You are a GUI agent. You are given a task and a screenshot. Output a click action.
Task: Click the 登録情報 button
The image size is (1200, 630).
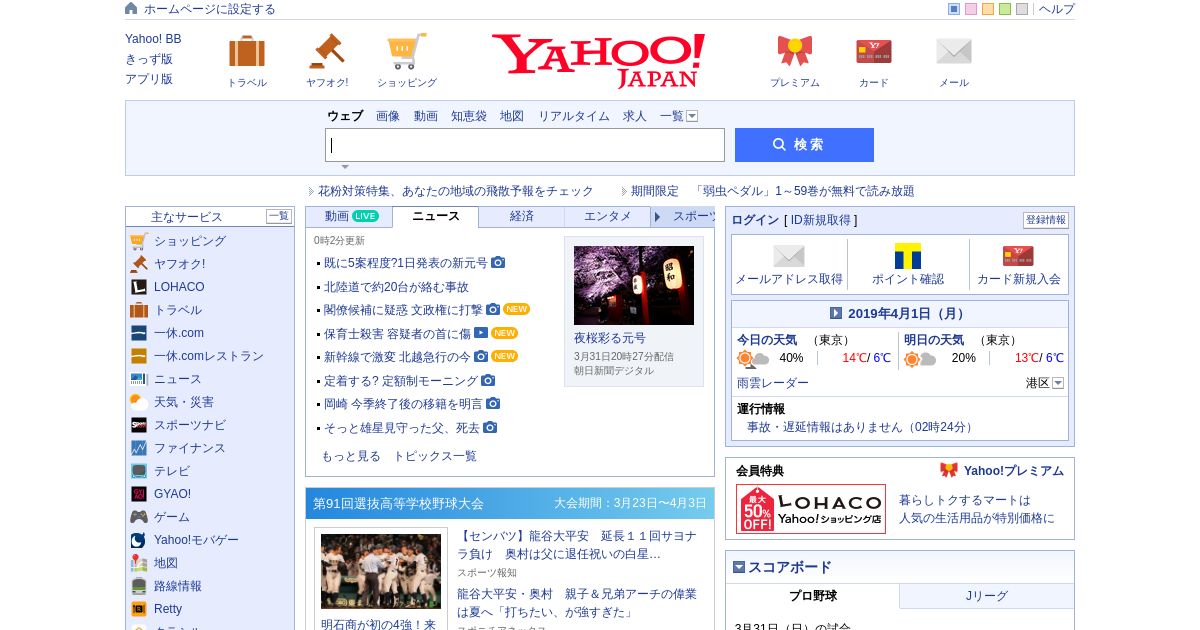pos(1046,220)
